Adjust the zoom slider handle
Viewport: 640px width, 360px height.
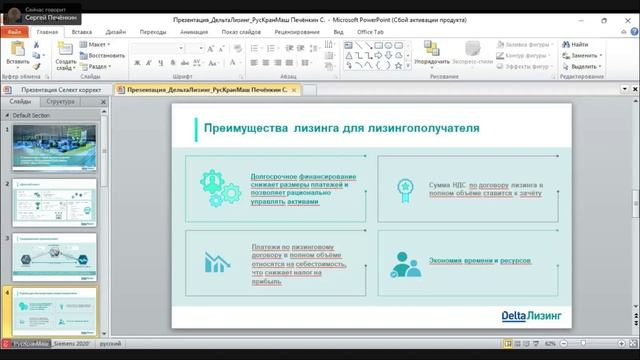(583, 344)
